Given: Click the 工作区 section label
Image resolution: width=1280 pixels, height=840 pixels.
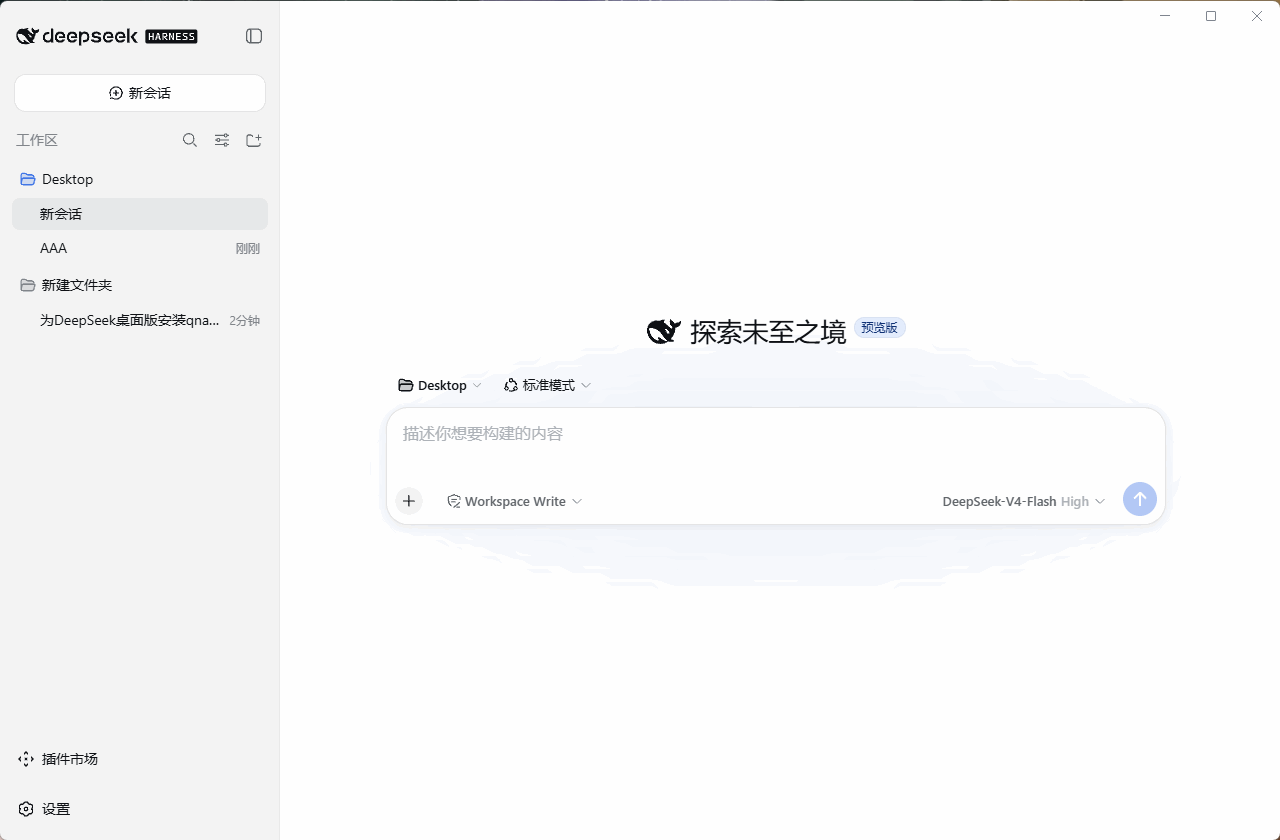Looking at the screenshot, I should 37,140.
